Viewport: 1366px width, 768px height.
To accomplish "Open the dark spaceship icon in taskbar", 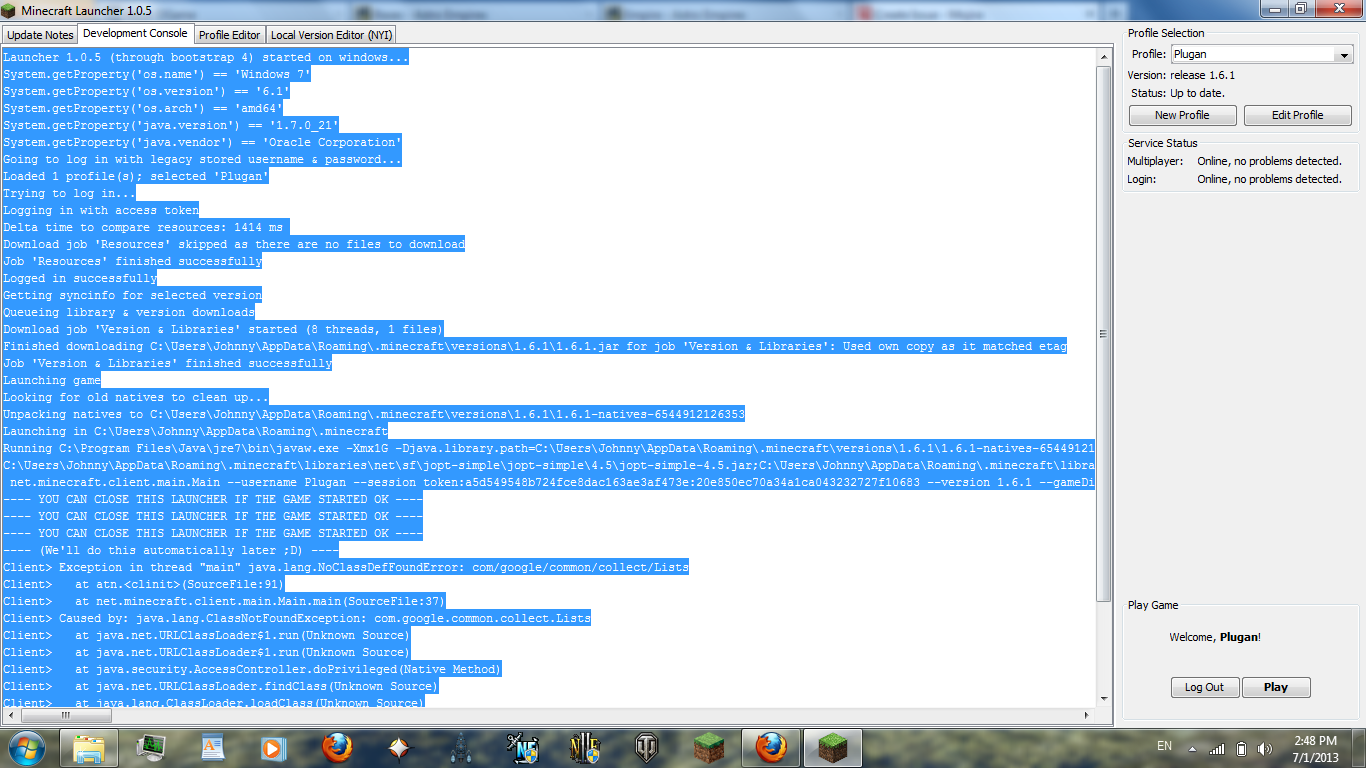I will (x=461, y=747).
